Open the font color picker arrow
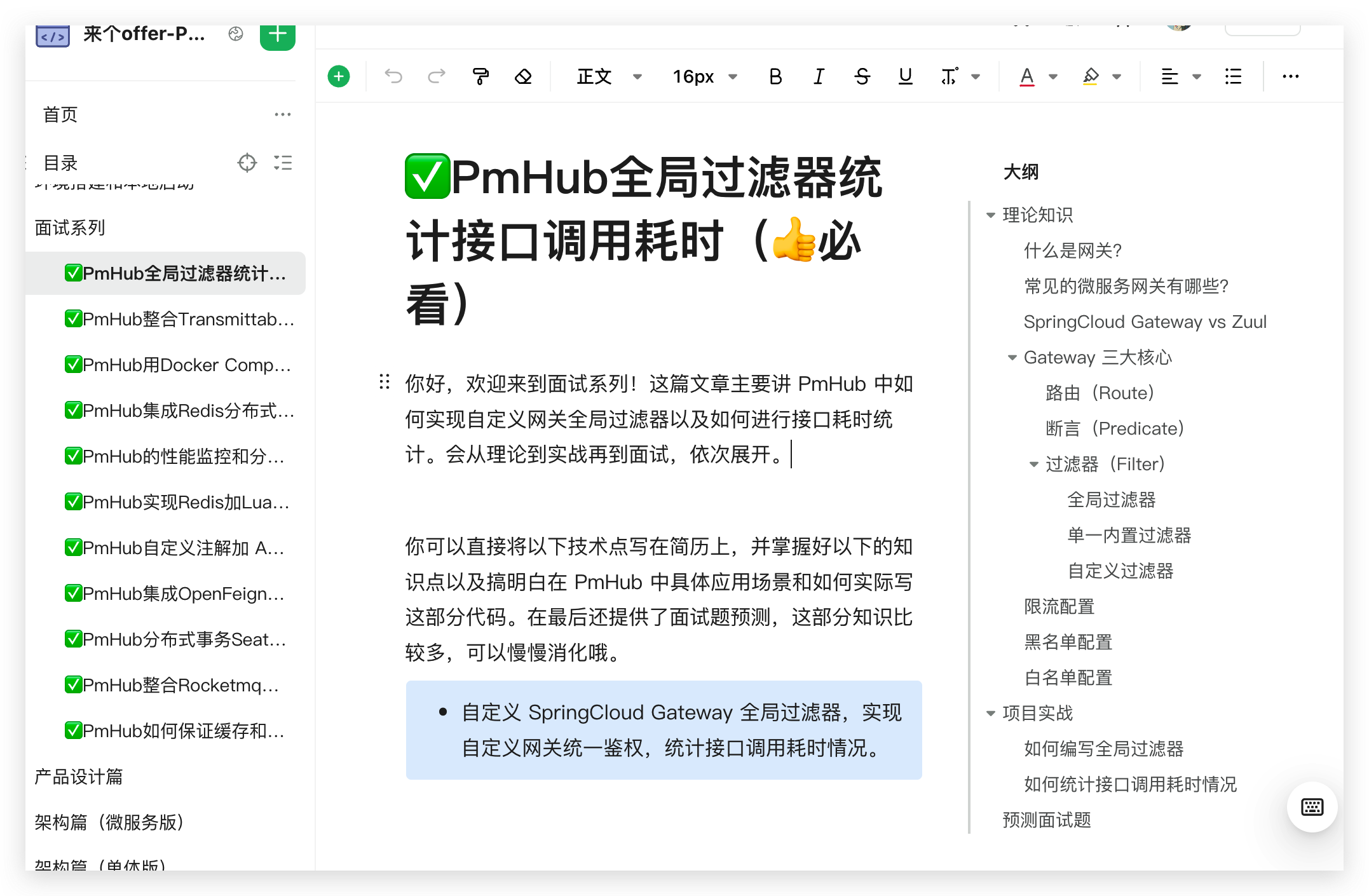This screenshot has width=1369, height=896. click(1053, 77)
